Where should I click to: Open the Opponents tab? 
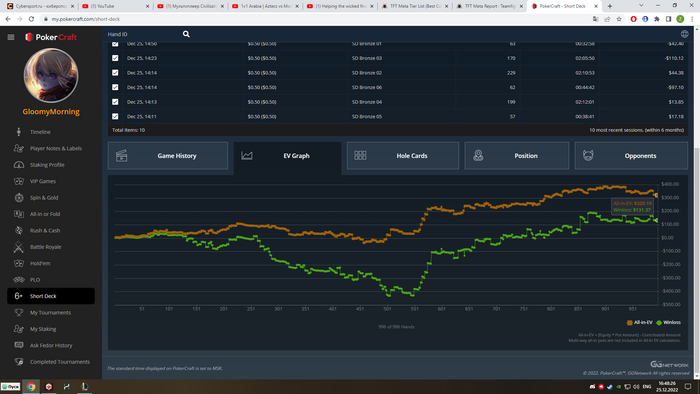tap(631, 156)
